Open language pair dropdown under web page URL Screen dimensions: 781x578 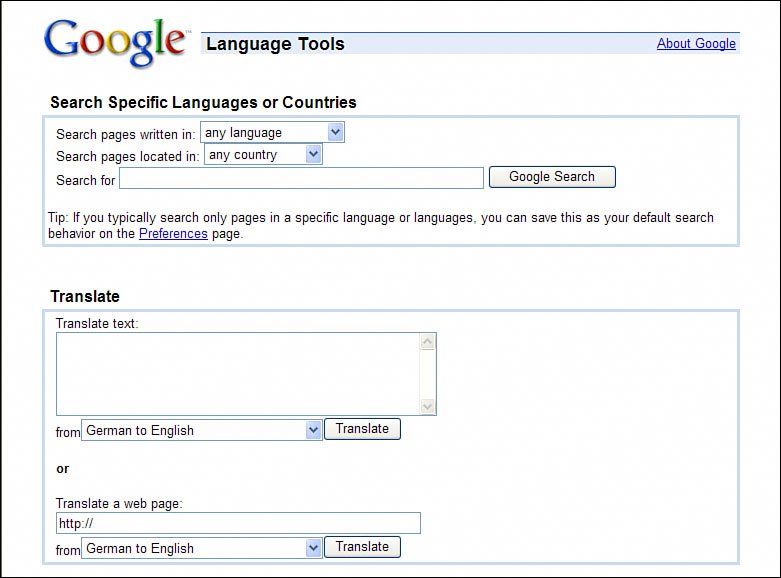(x=202, y=548)
